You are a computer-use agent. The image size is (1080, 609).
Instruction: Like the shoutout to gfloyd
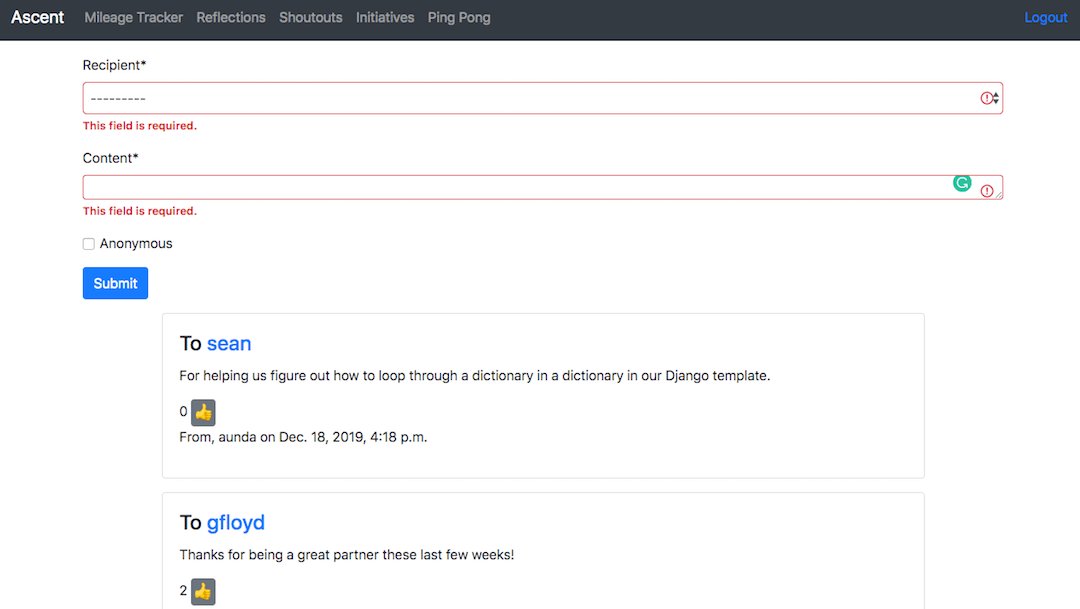point(203,591)
